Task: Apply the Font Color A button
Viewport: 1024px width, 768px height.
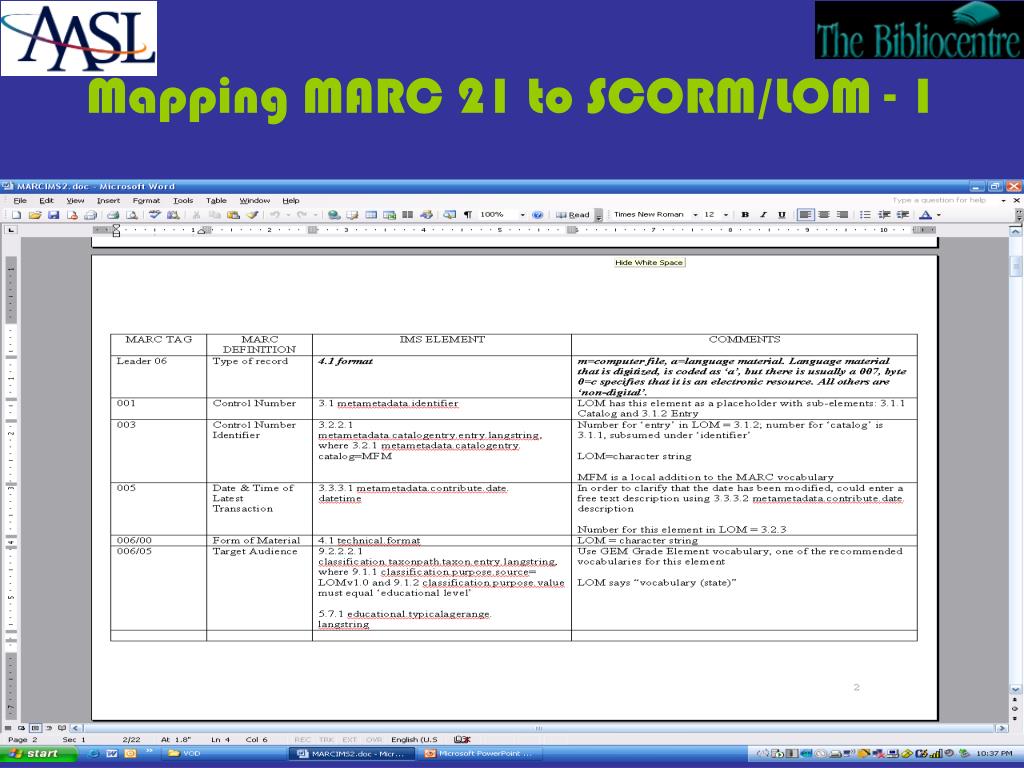Action: 925,215
